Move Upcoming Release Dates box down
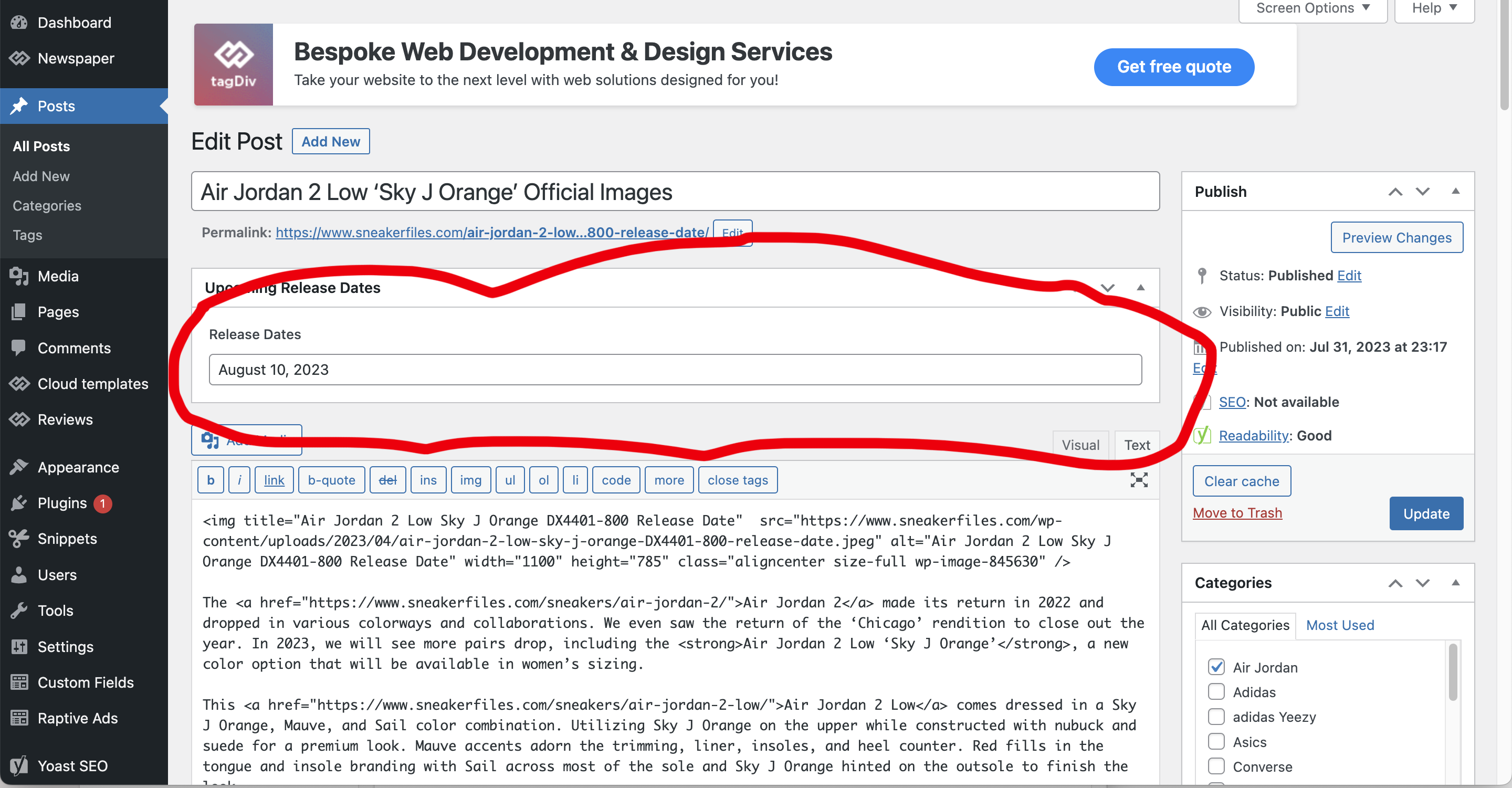The width and height of the screenshot is (1512, 788). coord(1108,288)
